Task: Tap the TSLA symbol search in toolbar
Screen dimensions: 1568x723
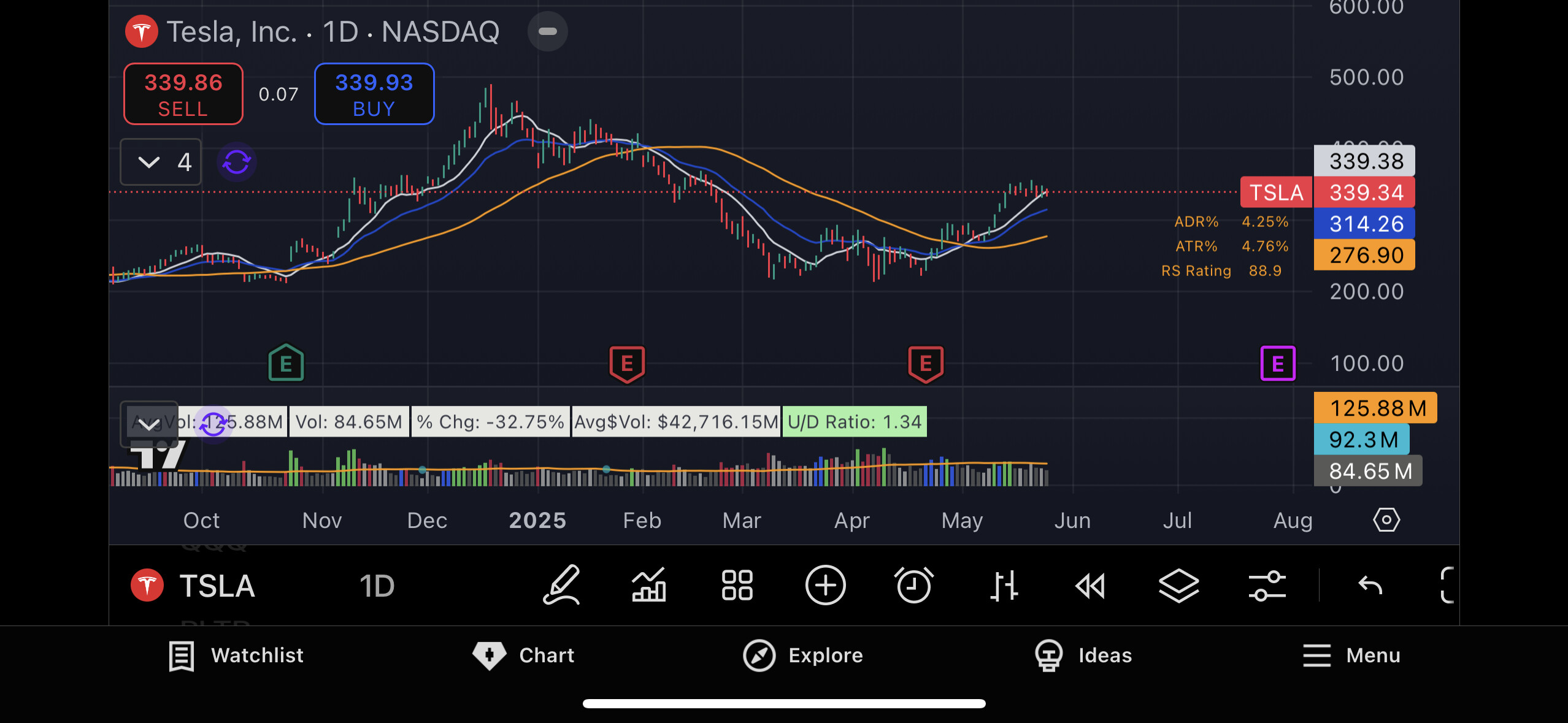Action: click(x=217, y=586)
